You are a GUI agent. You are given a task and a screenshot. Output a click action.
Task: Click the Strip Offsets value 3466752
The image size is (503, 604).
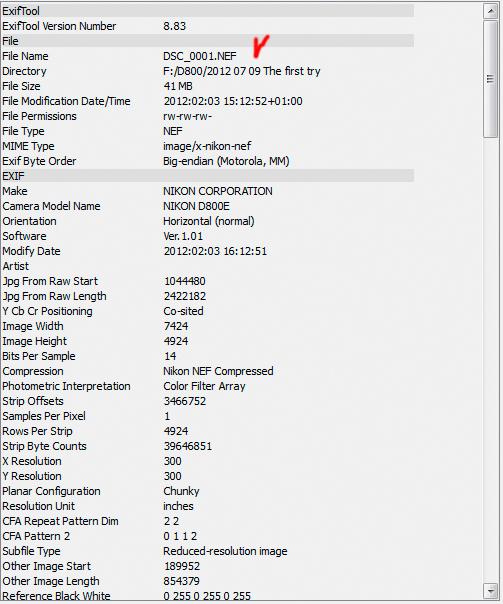pyautogui.click(x=185, y=401)
